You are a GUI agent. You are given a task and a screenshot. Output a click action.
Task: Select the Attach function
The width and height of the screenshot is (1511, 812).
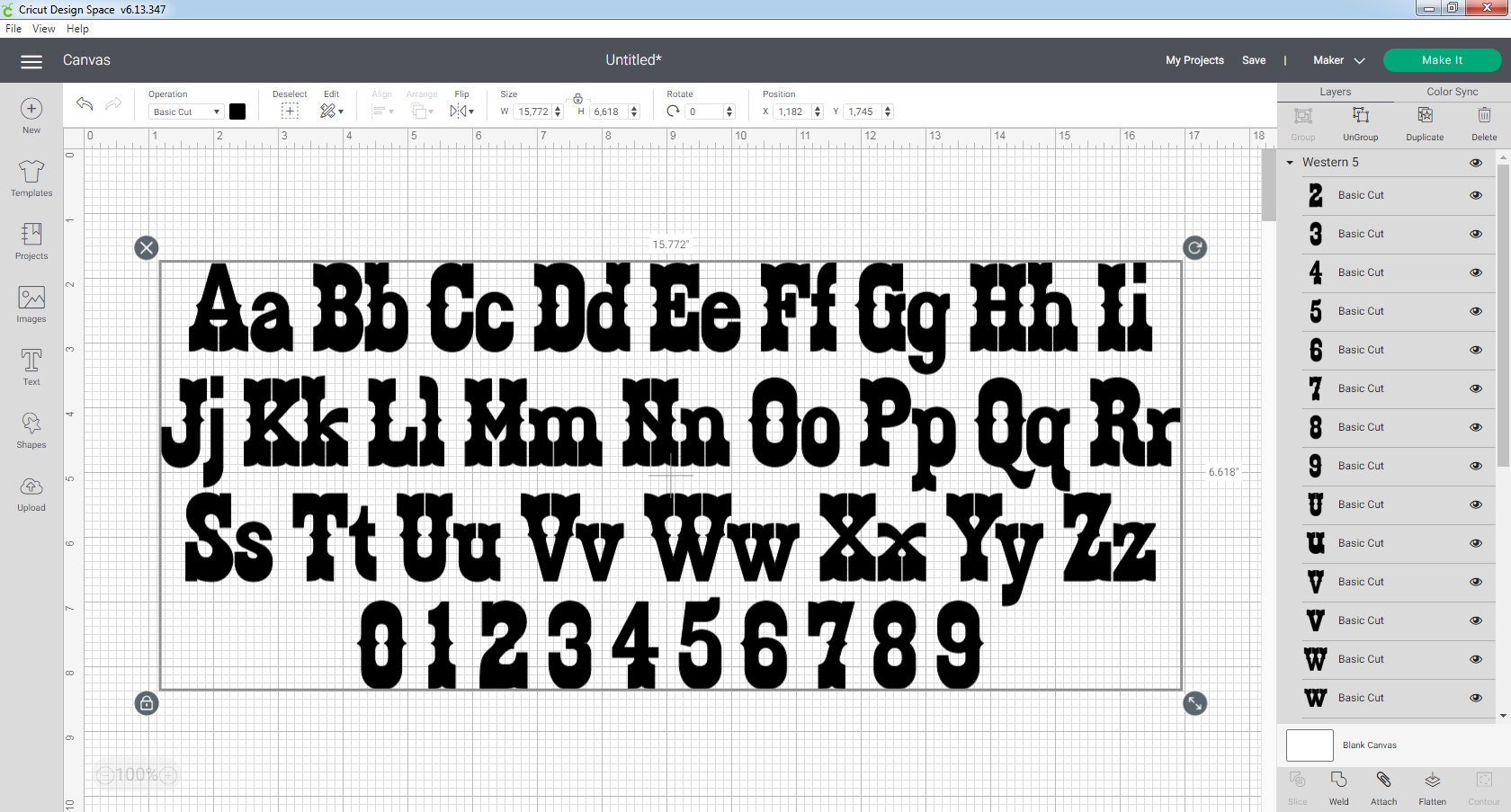coord(1383,787)
